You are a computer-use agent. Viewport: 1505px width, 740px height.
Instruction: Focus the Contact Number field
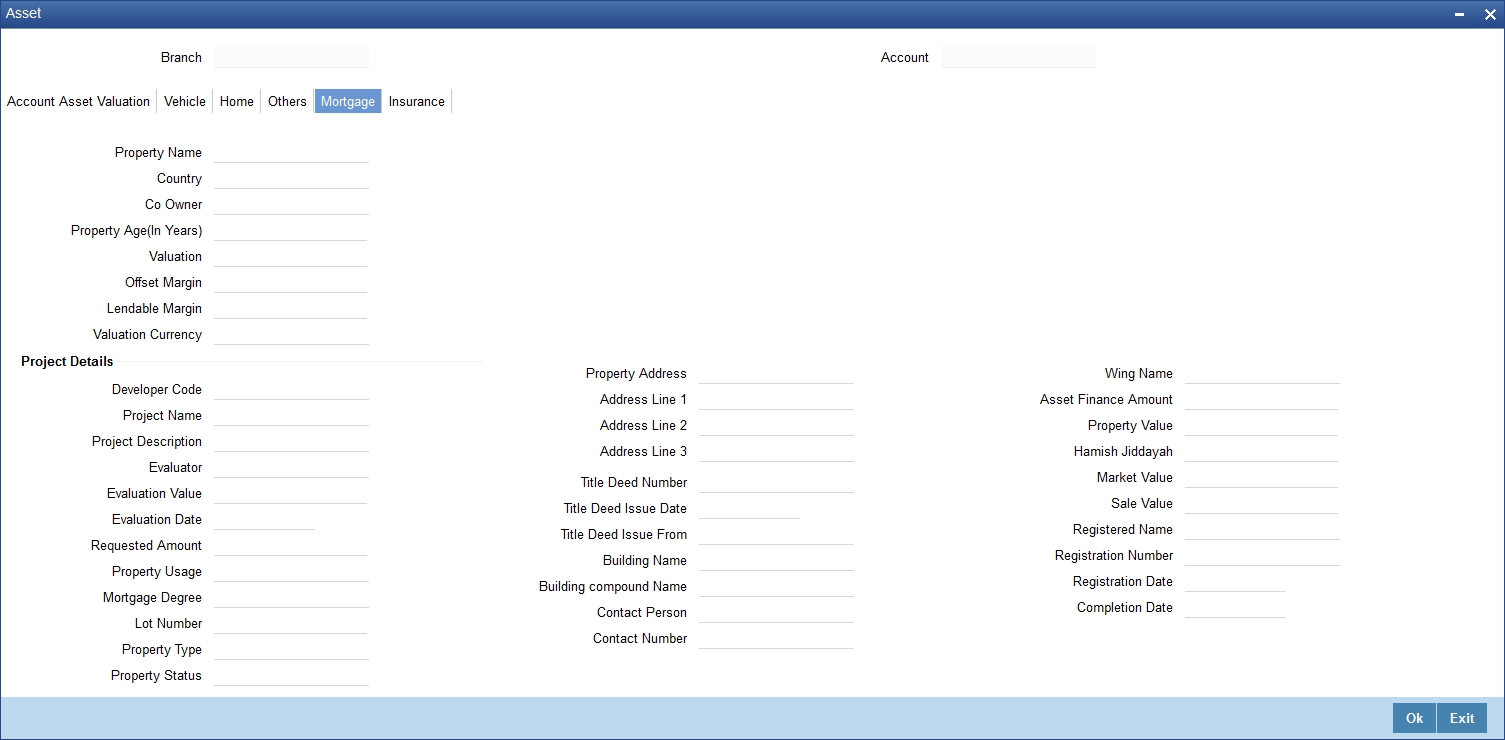[x=776, y=638]
